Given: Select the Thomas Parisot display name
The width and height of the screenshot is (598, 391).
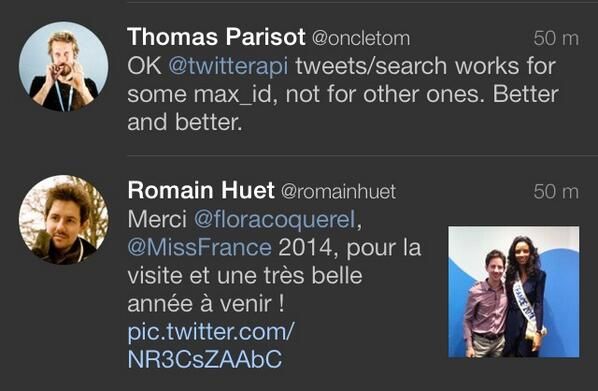Looking at the screenshot, I should pyautogui.click(x=216, y=37).
